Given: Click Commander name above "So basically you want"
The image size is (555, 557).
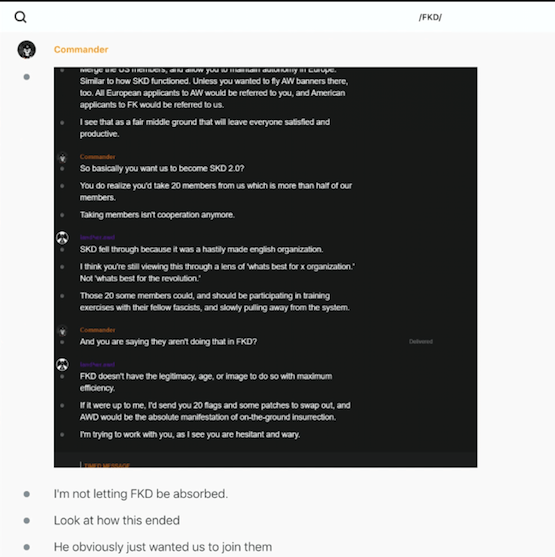Looking at the screenshot, I should pyautogui.click(x=97, y=157).
